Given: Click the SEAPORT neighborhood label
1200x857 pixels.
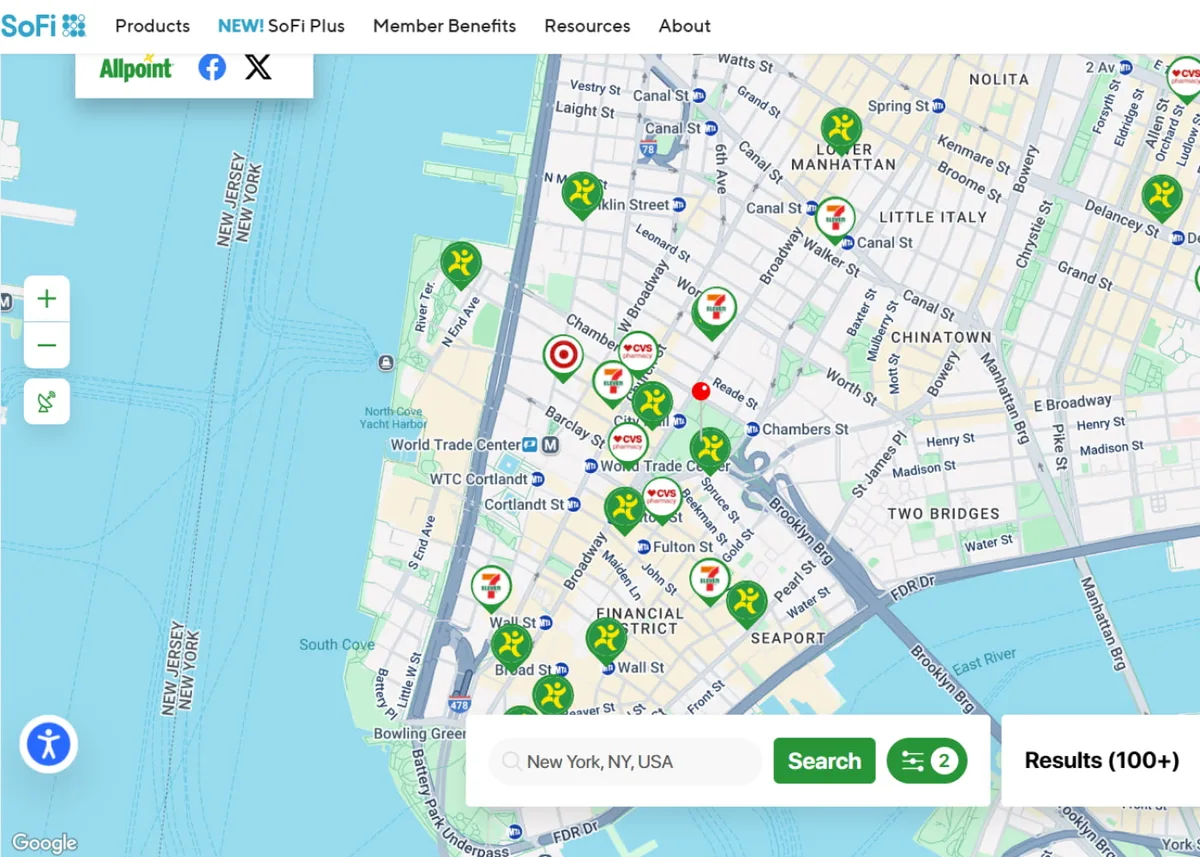Looking at the screenshot, I should click(x=788, y=638).
